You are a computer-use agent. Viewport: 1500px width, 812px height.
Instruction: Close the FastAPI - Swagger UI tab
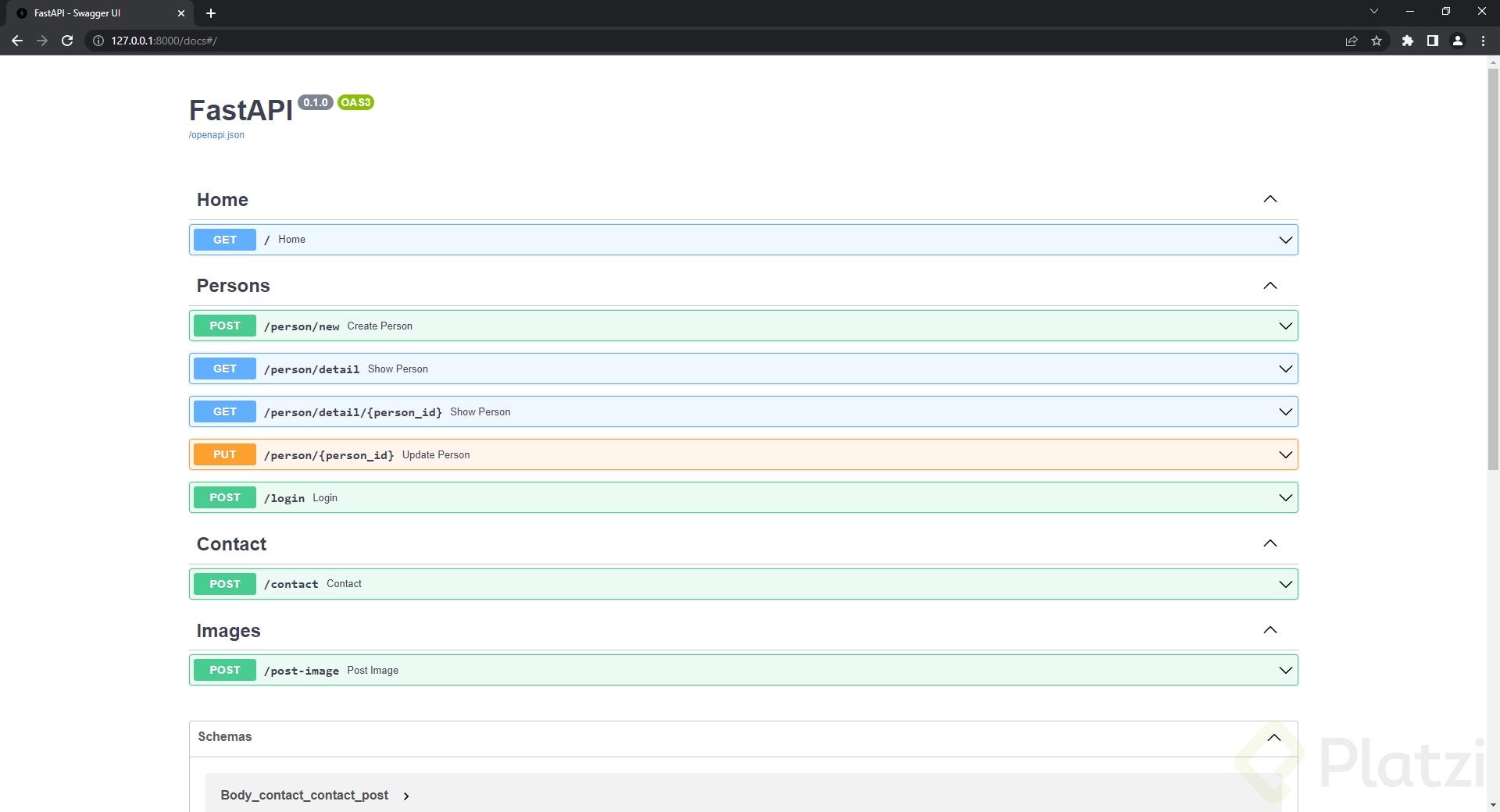point(181,13)
